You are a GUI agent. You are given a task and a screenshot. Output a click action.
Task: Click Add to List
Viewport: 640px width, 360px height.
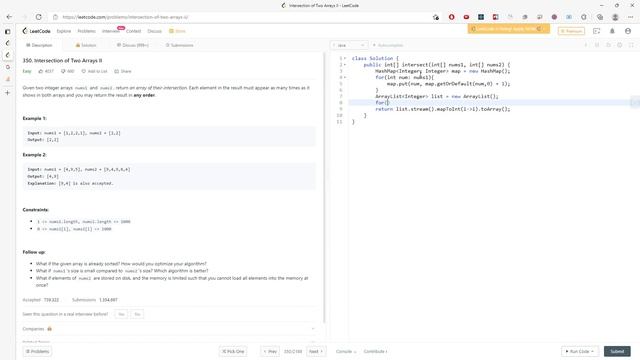click(94, 71)
